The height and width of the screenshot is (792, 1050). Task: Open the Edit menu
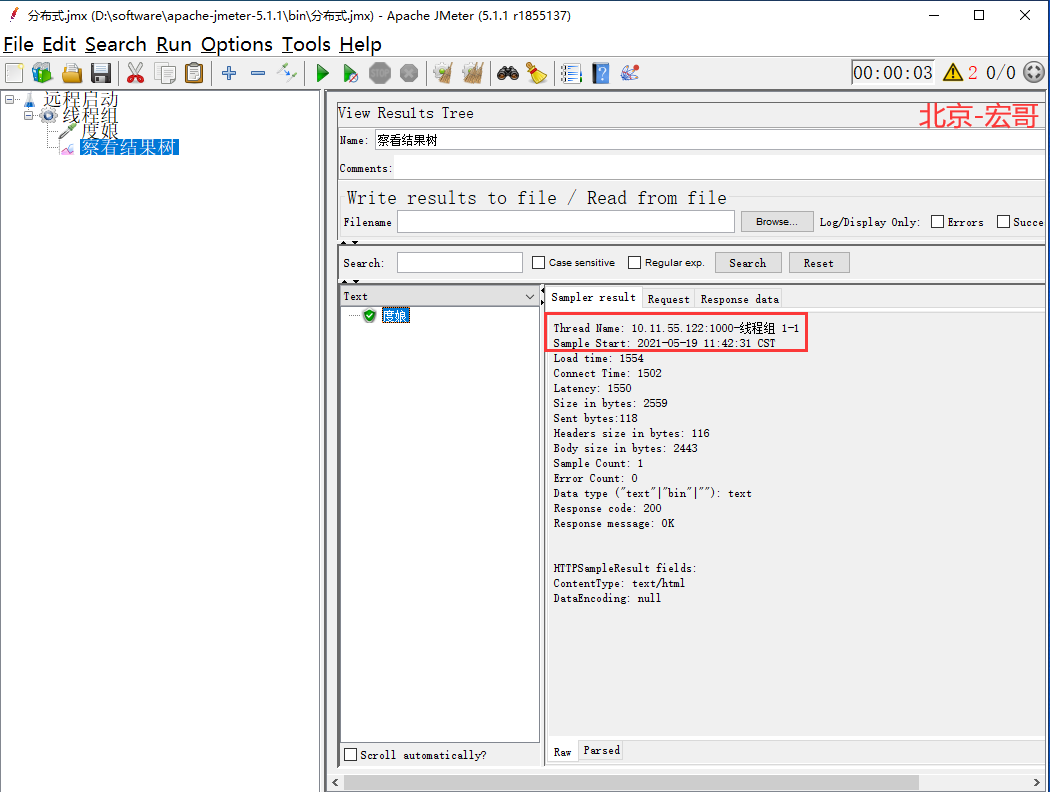[x=59, y=44]
